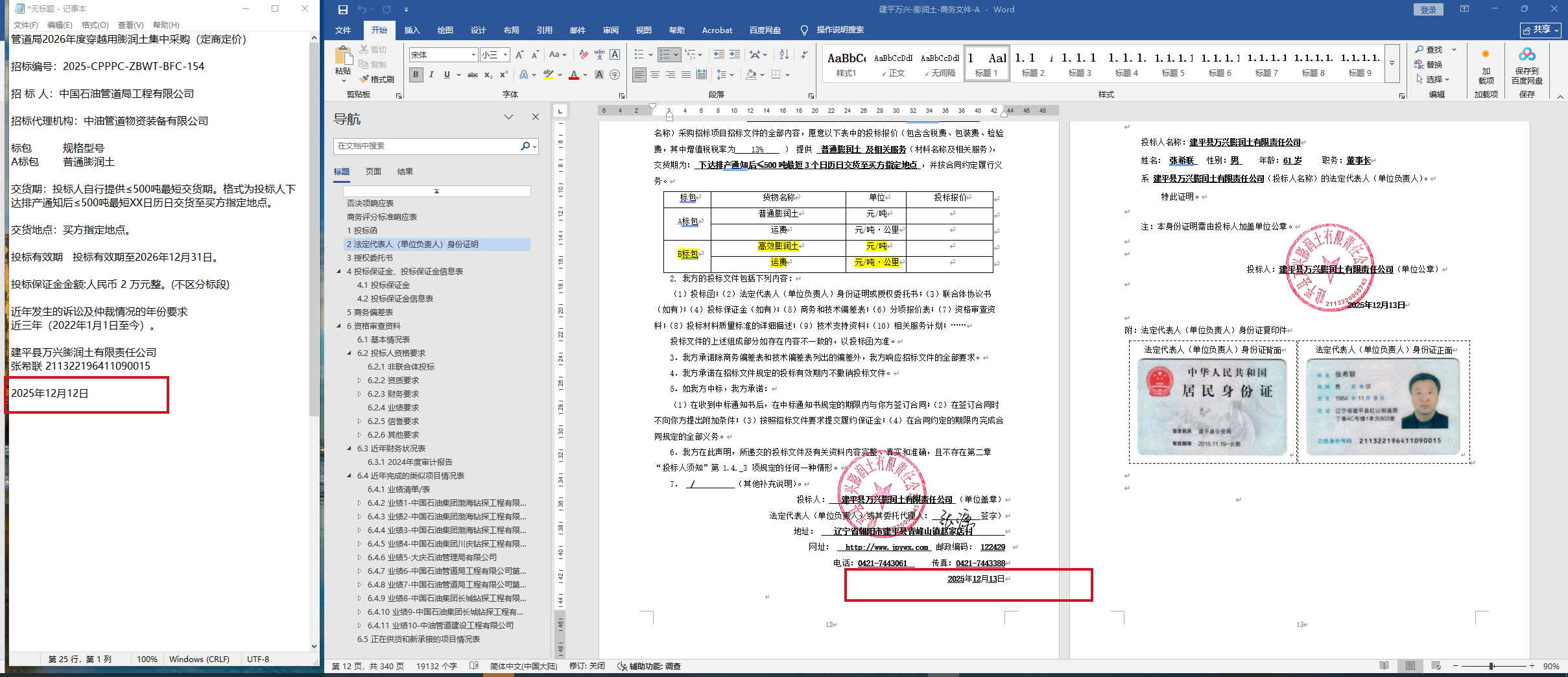
Task: Increase font size with the grow font icon
Action: (x=519, y=55)
